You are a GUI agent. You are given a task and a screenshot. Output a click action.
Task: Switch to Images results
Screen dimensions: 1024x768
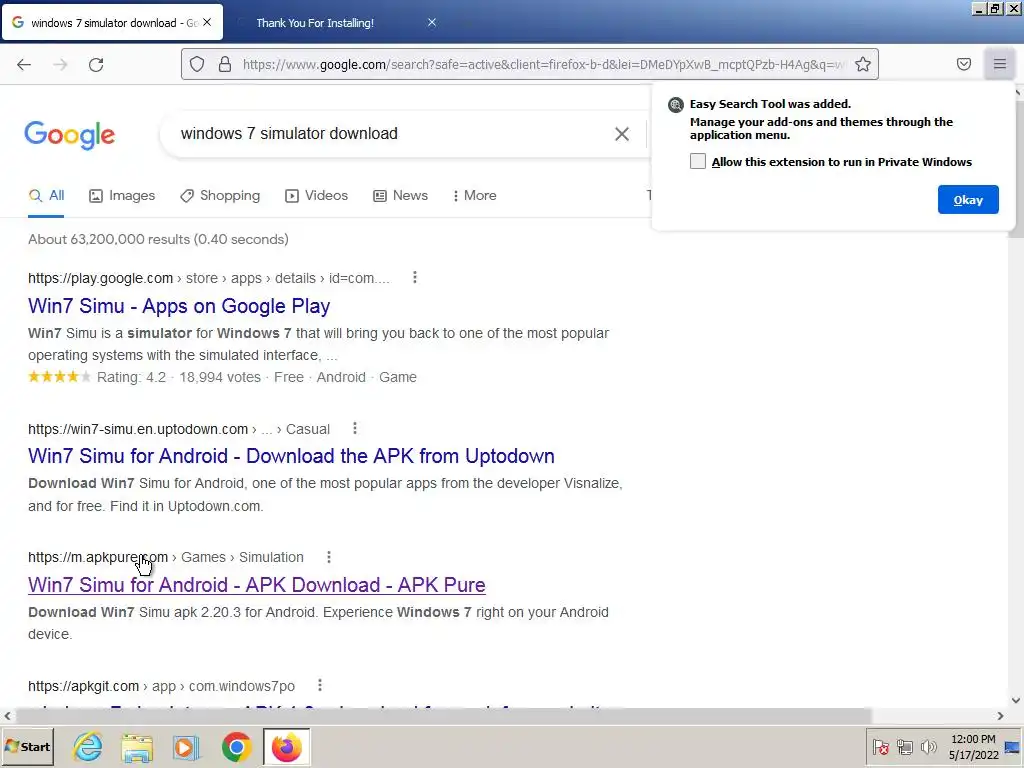tap(122, 195)
